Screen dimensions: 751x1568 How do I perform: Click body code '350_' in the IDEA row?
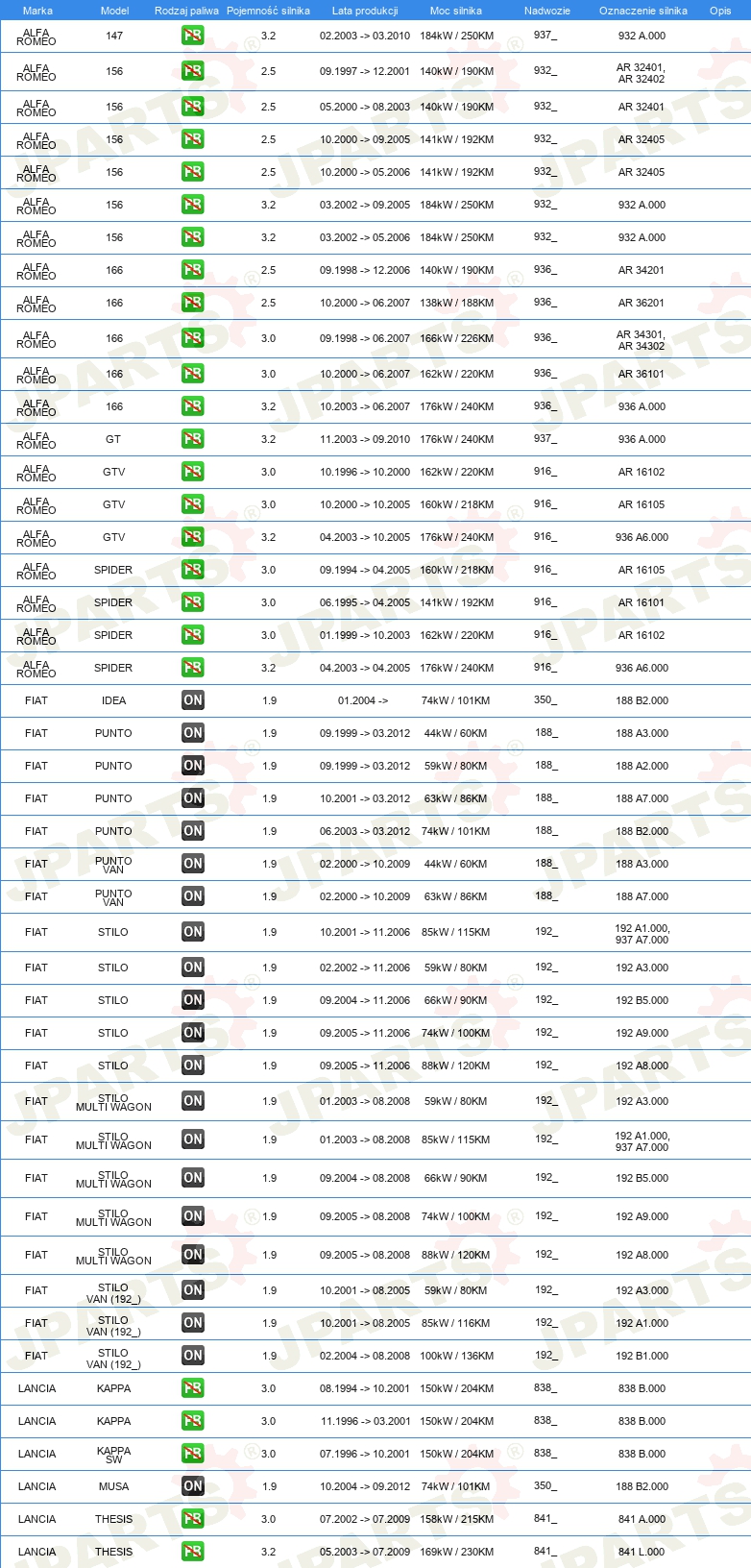(x=545, y=700)
